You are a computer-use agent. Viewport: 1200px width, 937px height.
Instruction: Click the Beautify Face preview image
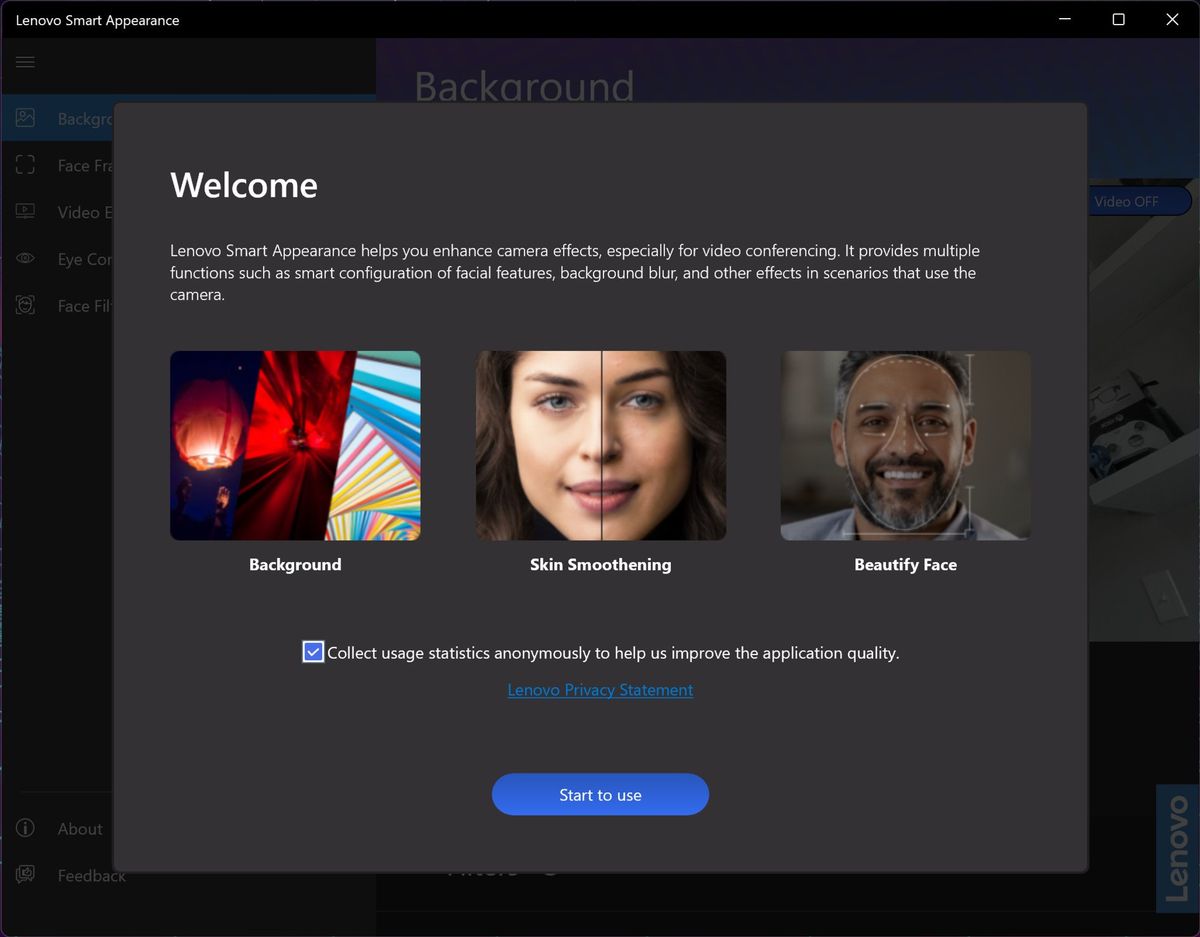[x=906, y=445]
